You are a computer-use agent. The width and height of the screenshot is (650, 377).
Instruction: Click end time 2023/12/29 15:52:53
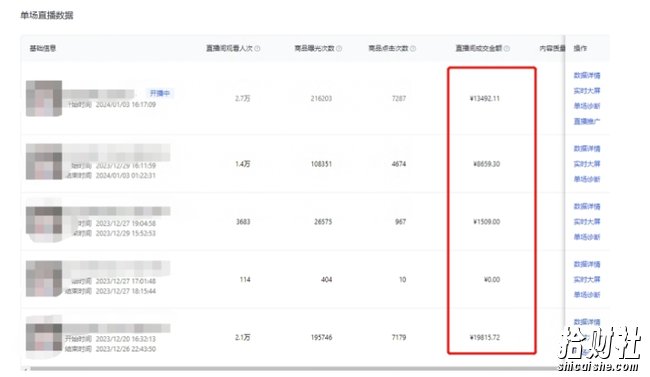pyautogui.click(x=126, y=233)
